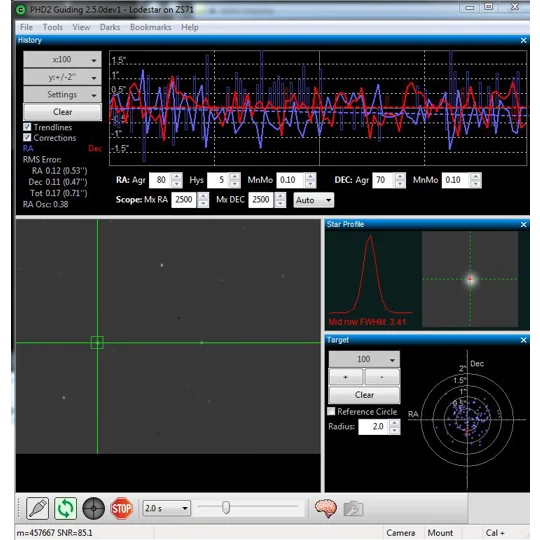Click the Radius spinner arrows
The image size is (540, 540).
pos(395,427)
